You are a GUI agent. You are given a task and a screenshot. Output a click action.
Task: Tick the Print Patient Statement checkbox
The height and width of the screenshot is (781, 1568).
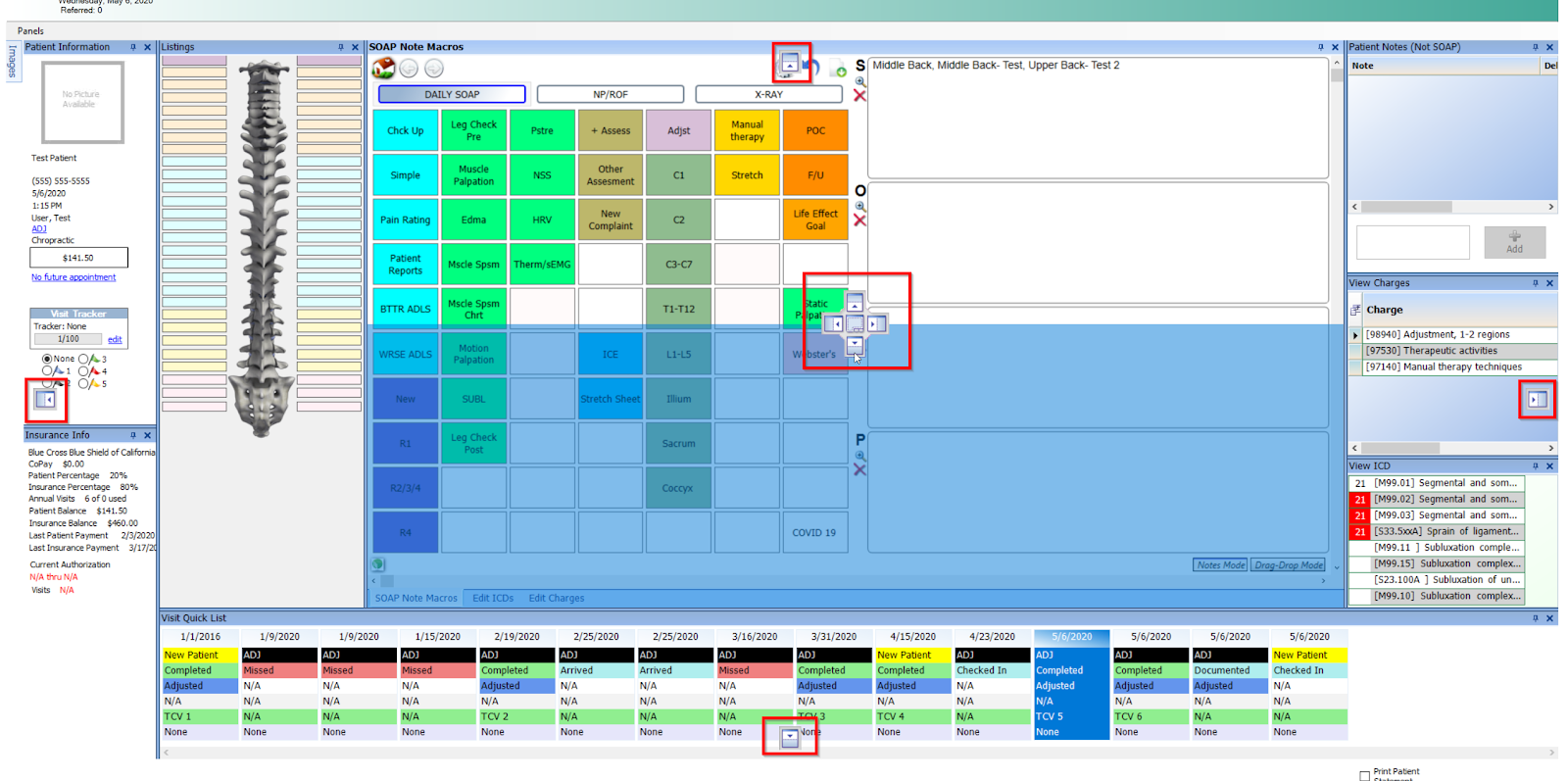click(x=1364, y=775)
